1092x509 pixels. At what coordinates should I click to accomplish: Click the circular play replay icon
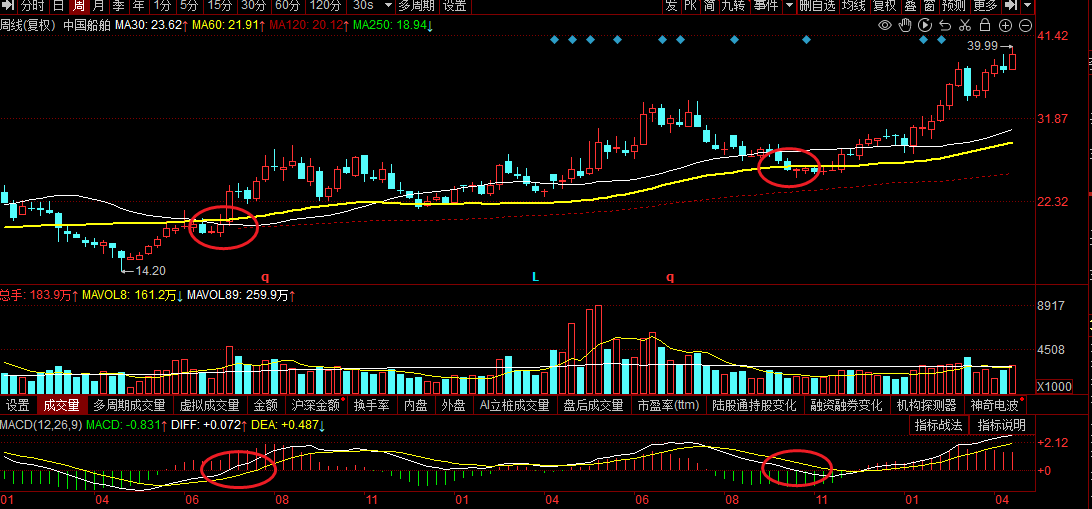[x=925, y=25]
